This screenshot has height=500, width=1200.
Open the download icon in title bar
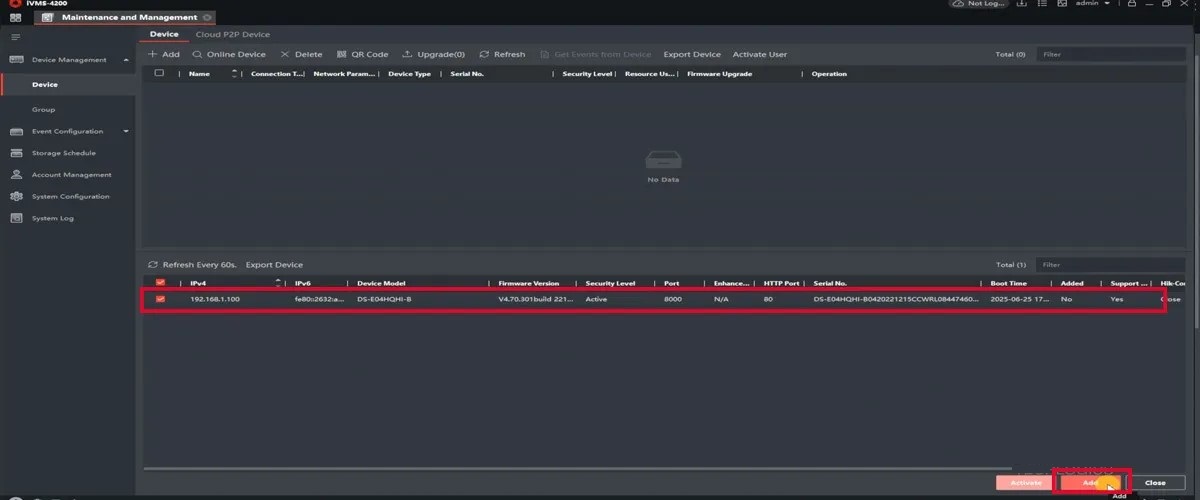[x=1021, y=4]
